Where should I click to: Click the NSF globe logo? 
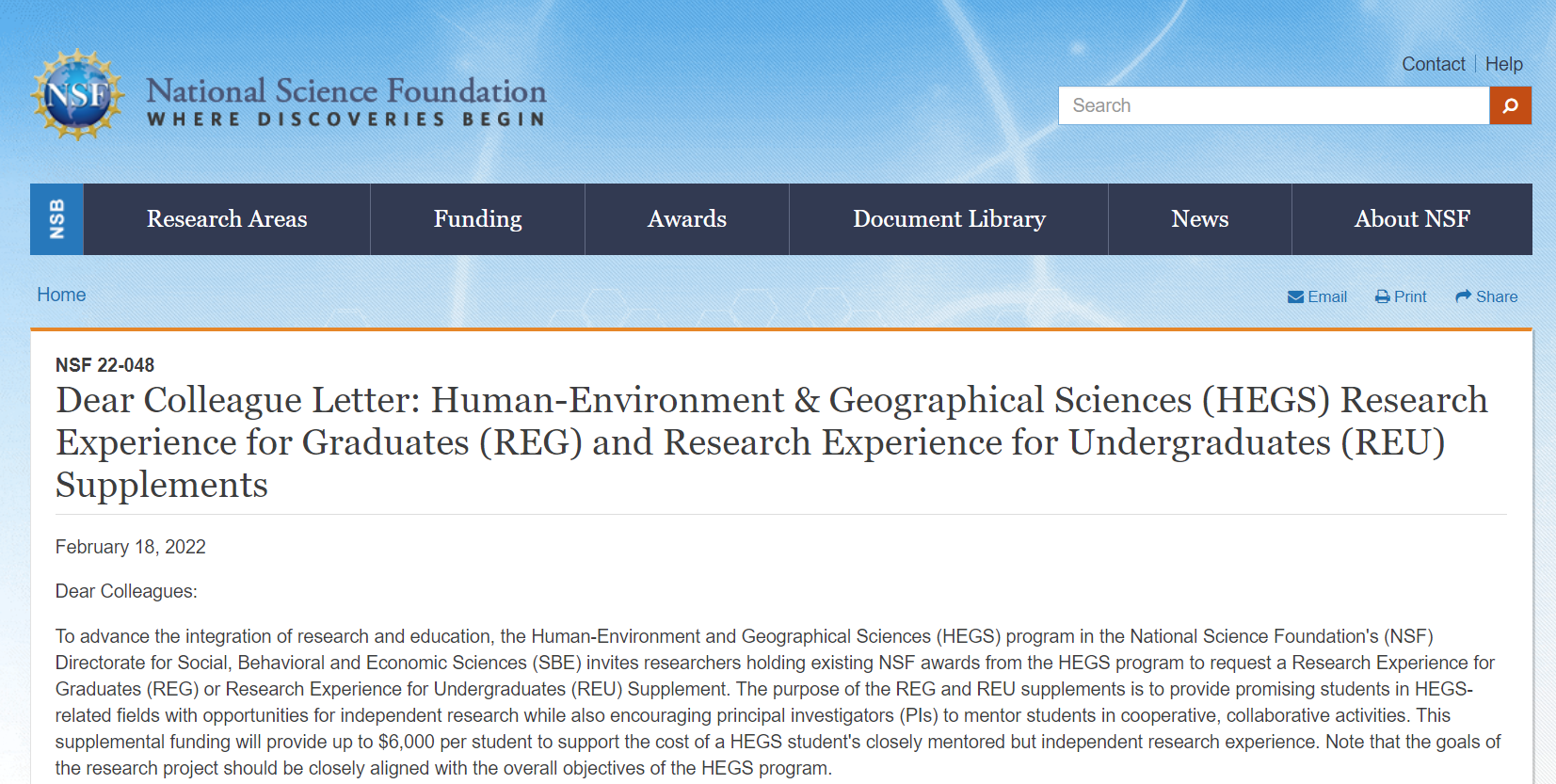click(x=77, y=95)
